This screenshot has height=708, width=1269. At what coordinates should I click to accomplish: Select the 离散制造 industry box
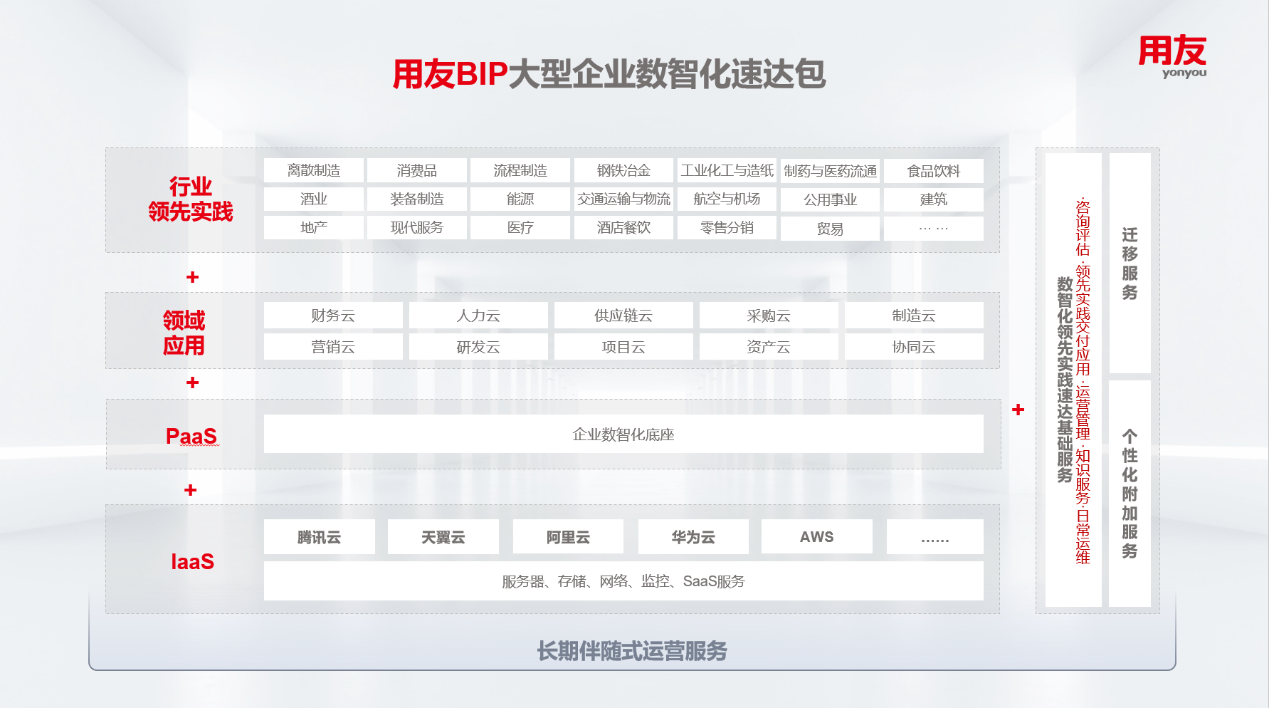[x=313, y=171]
